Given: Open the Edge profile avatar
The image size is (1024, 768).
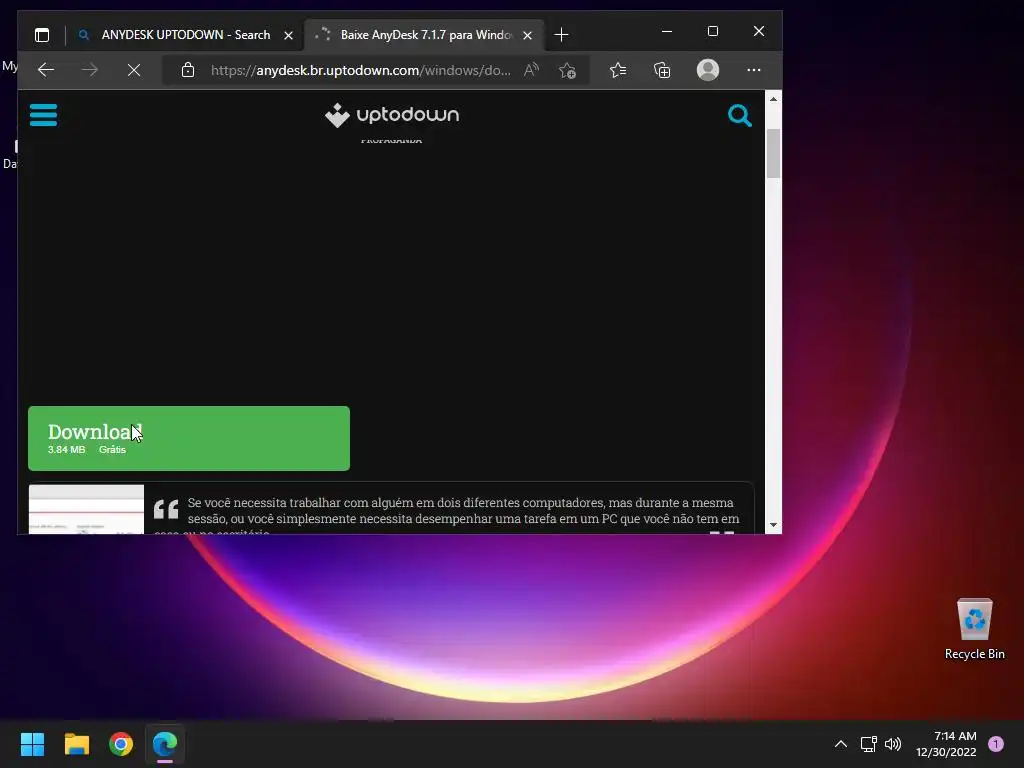Looking at the screenshot, I should point(708,70).
